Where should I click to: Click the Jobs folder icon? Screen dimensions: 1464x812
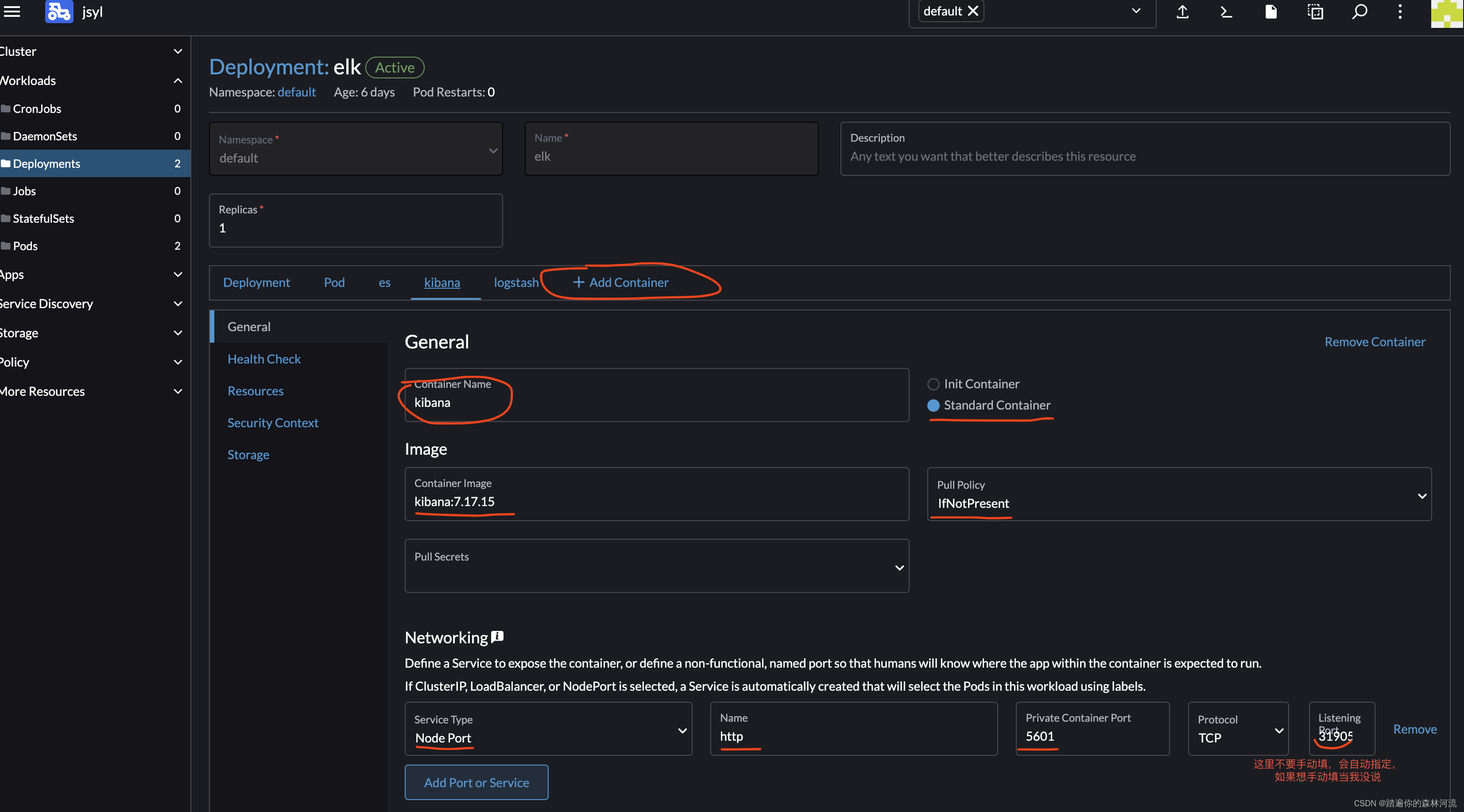tap(6, 191)
